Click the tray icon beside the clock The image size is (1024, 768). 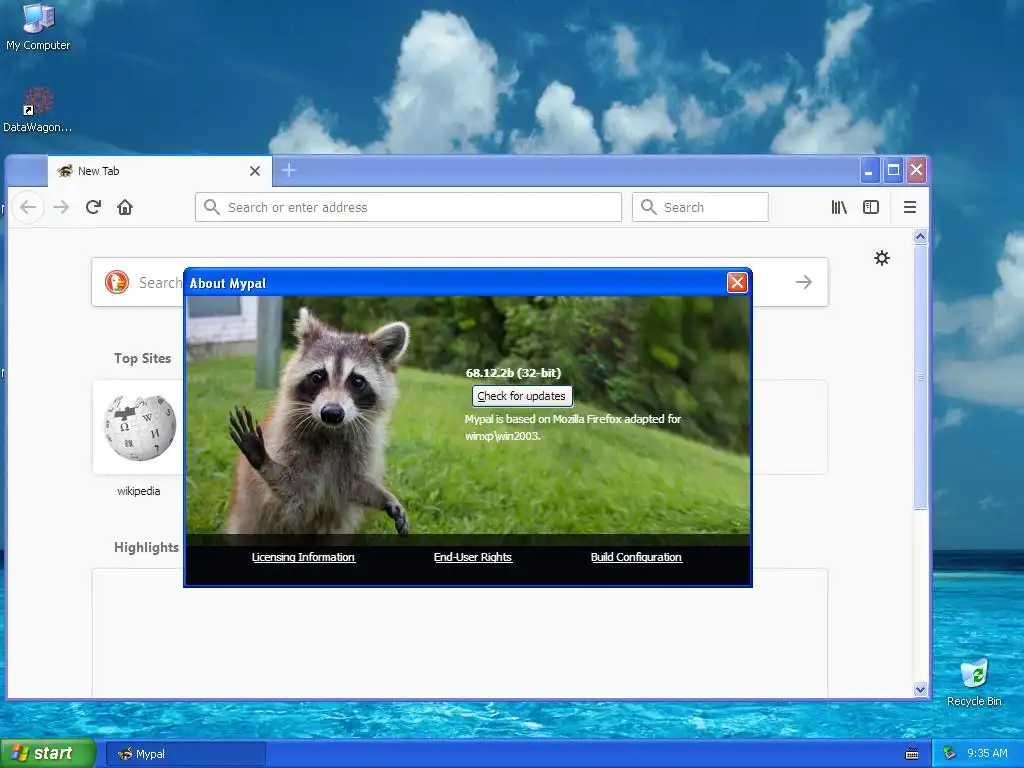949,753
